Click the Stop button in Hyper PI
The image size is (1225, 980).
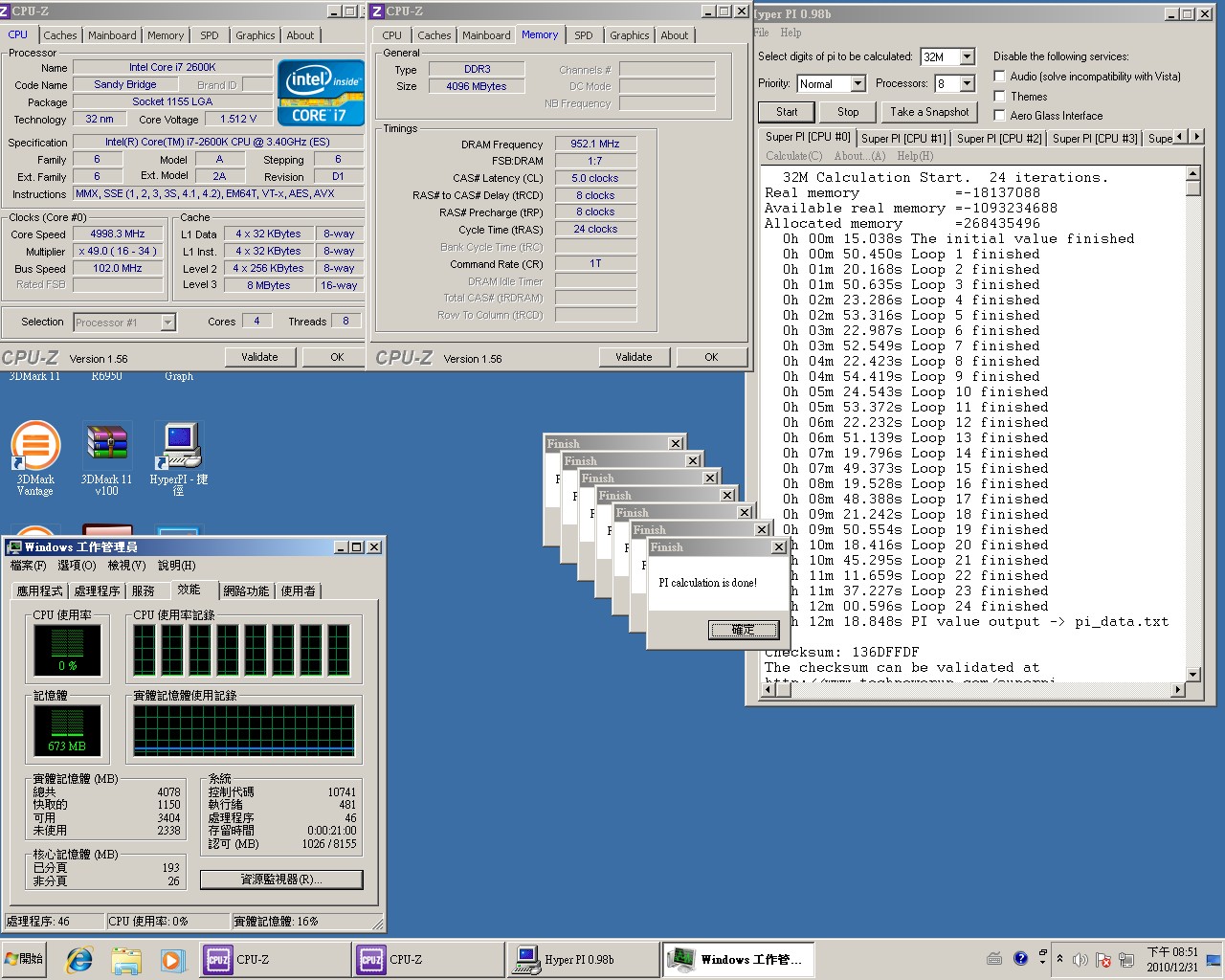click(848, 112)
